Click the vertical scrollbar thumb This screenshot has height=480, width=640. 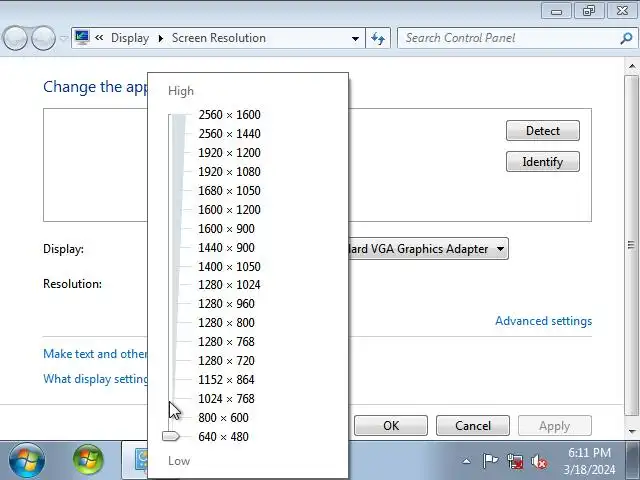coord(631,245)
